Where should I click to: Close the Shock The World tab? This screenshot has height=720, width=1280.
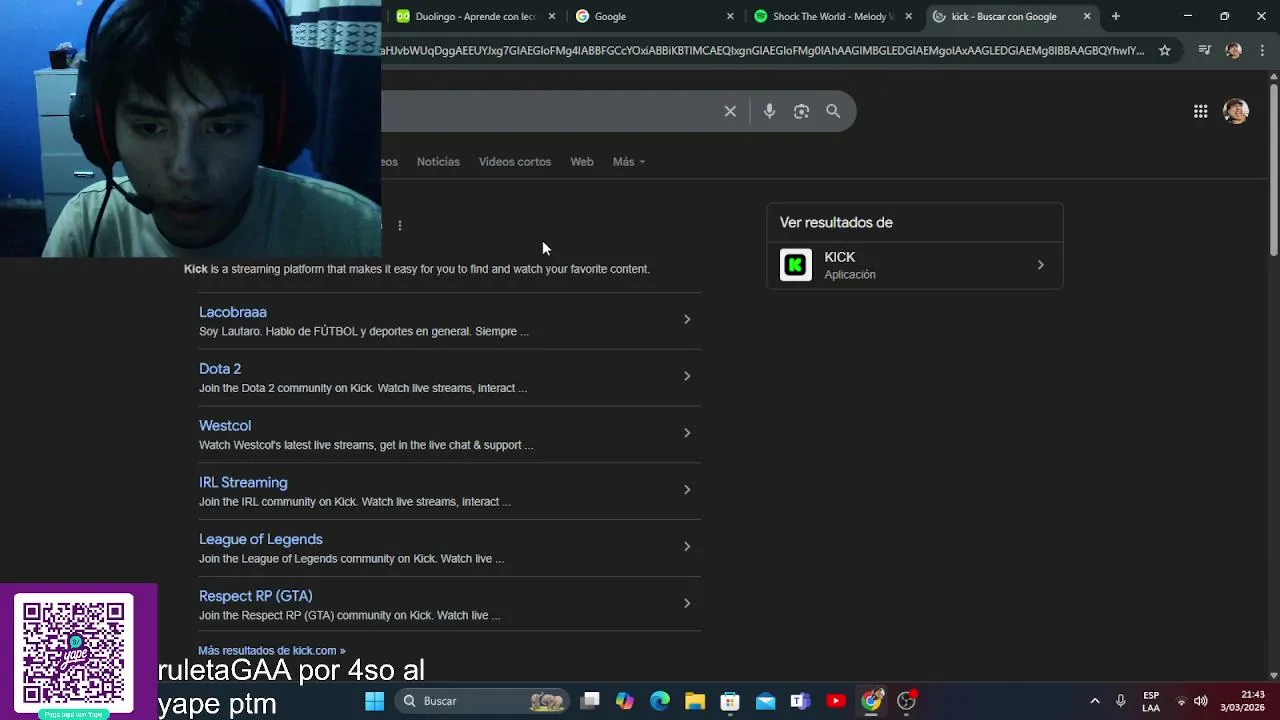[x=908, y=16]
